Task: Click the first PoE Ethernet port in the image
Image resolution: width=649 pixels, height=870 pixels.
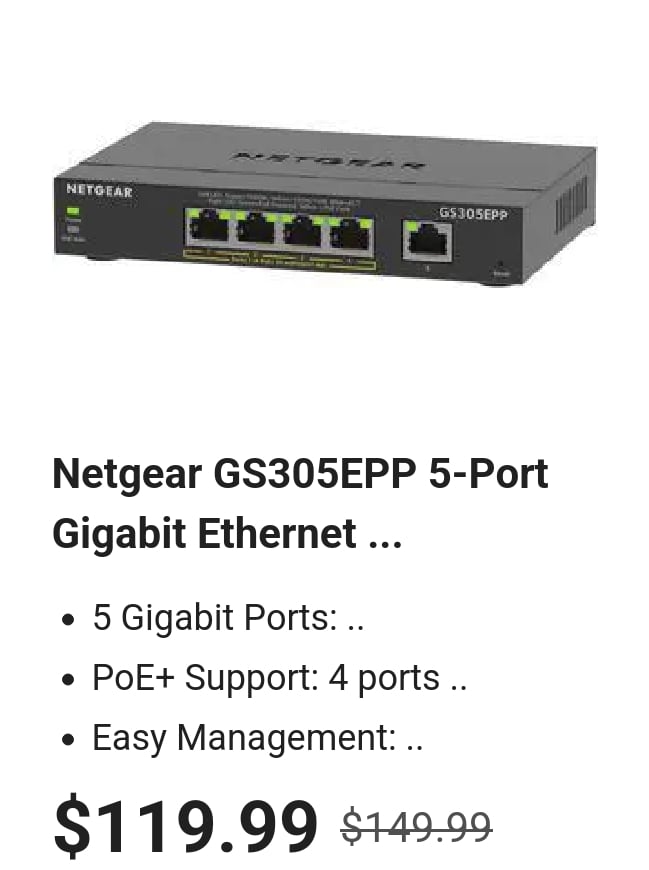Action: [x=206, y=227]
